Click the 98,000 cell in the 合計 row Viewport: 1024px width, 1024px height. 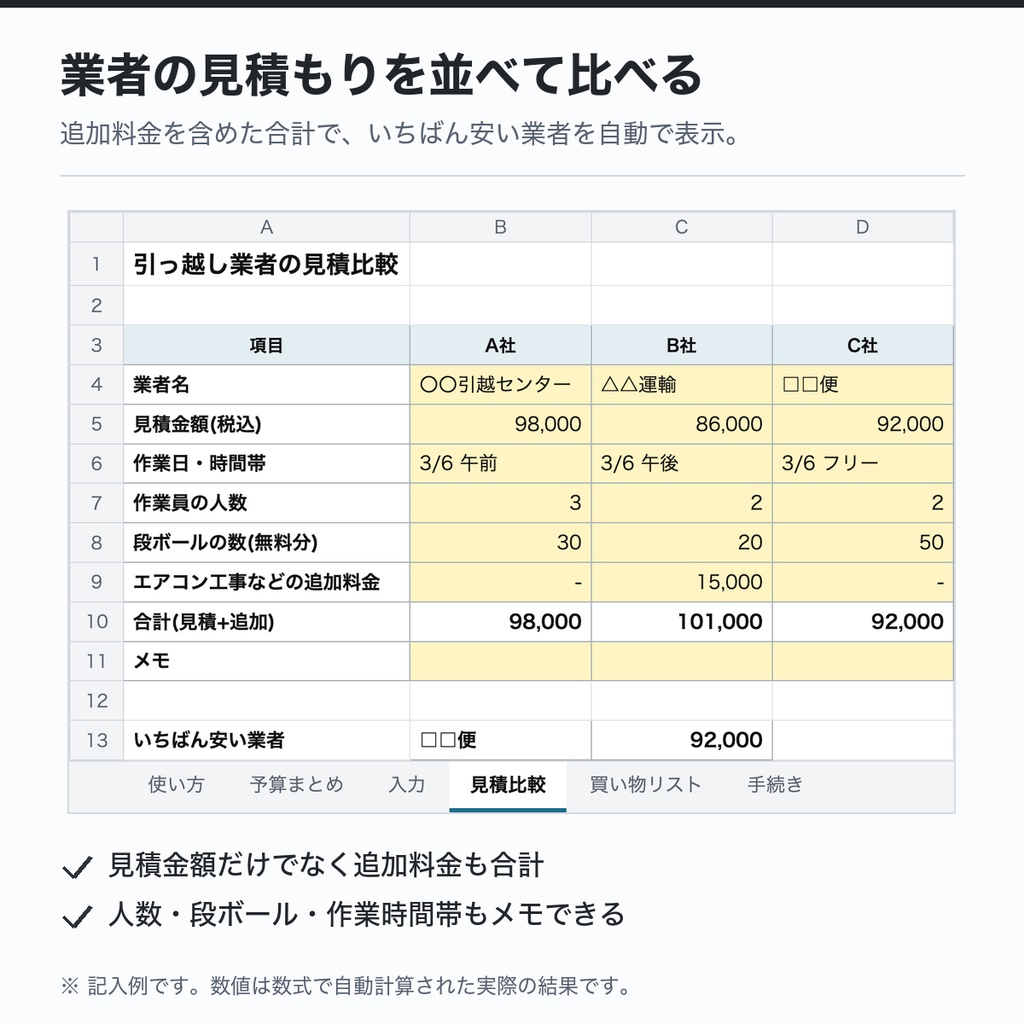[x=500, y=622]
